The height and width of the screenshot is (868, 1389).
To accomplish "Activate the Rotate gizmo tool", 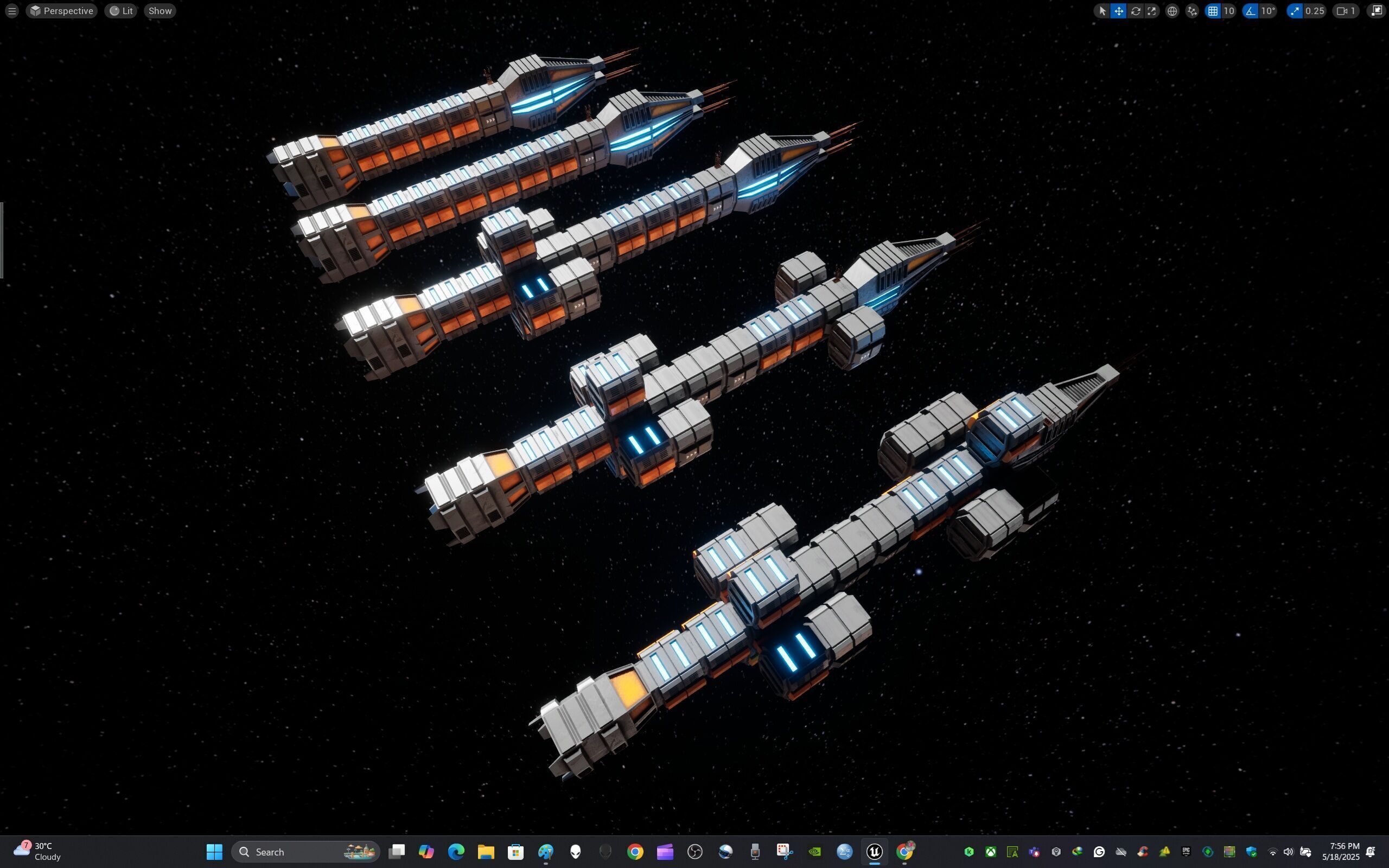I will (x=1135, y=11).
